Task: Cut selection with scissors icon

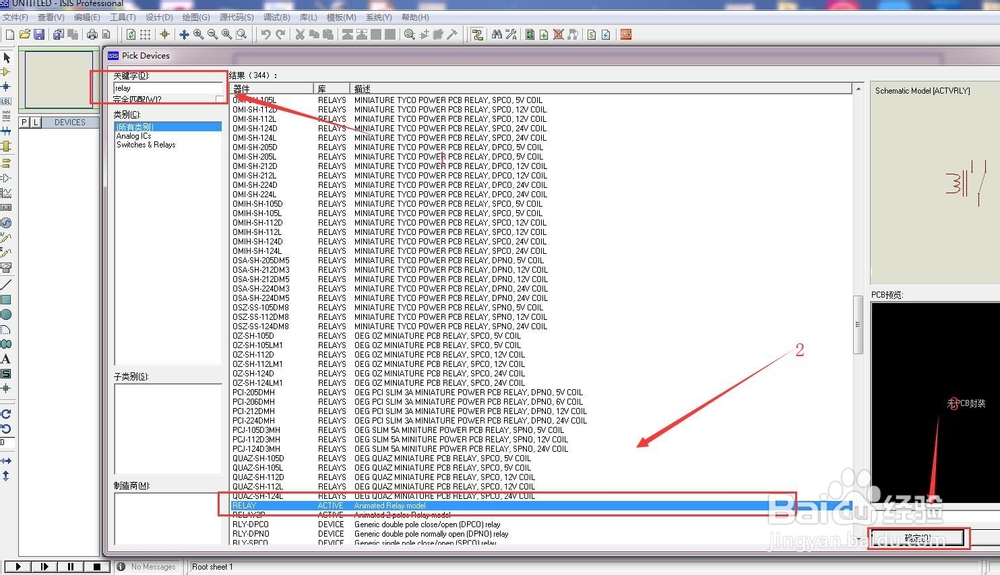Action: (300, 34)
